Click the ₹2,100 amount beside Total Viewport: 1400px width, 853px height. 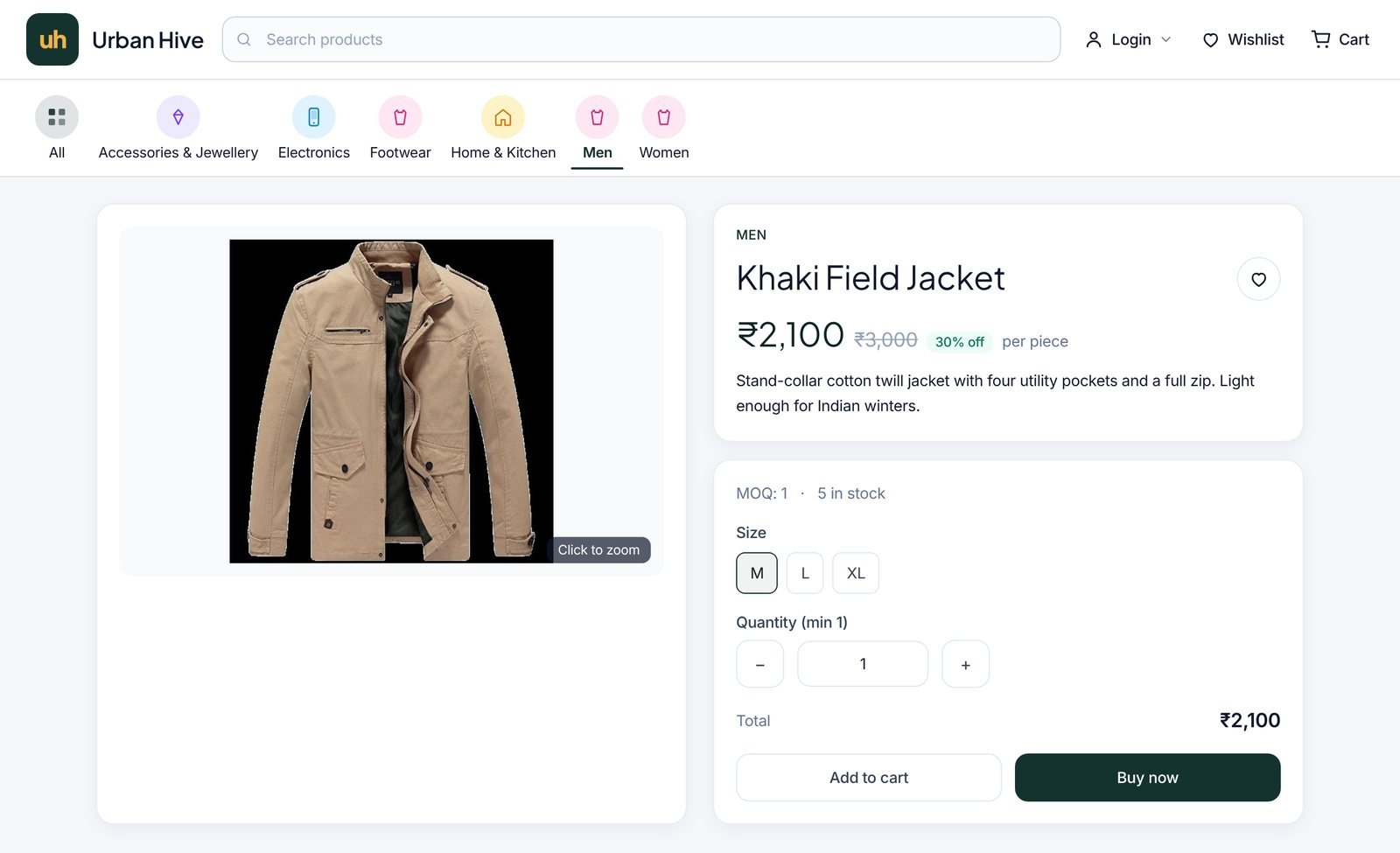coord(1249,720)
